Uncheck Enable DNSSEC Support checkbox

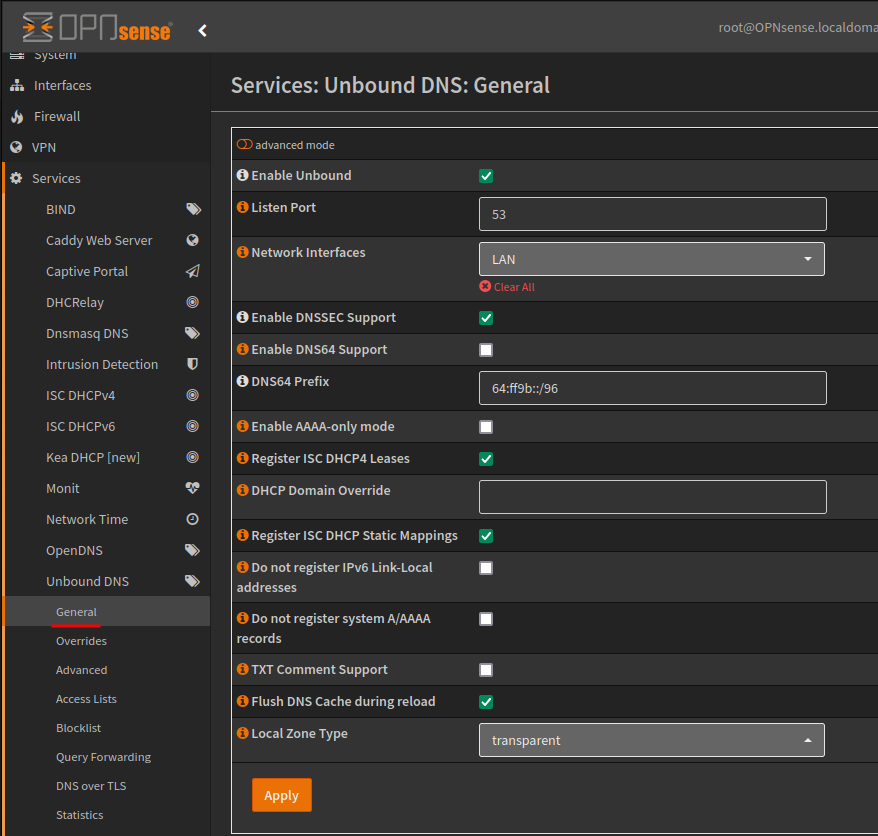pos(486,319)
